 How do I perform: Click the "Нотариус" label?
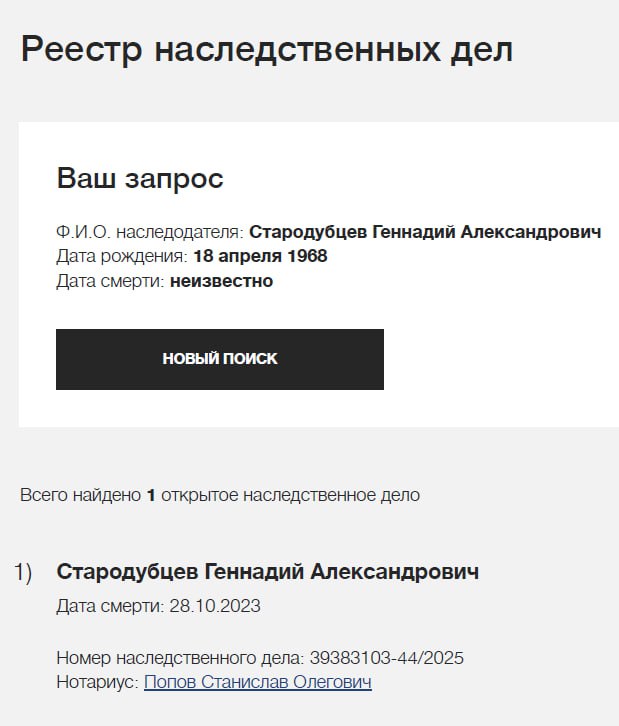pos(98,682)
